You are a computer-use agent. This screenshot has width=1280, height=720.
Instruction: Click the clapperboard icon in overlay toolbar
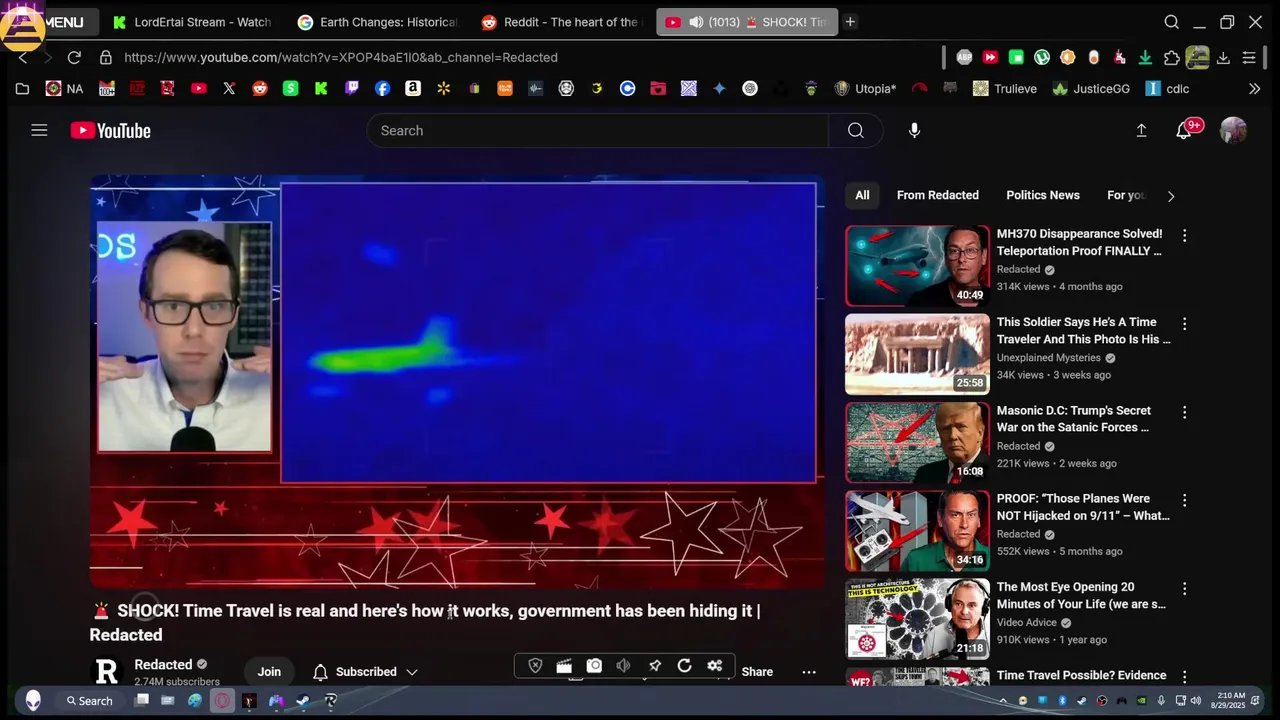[x=564, y=666]
